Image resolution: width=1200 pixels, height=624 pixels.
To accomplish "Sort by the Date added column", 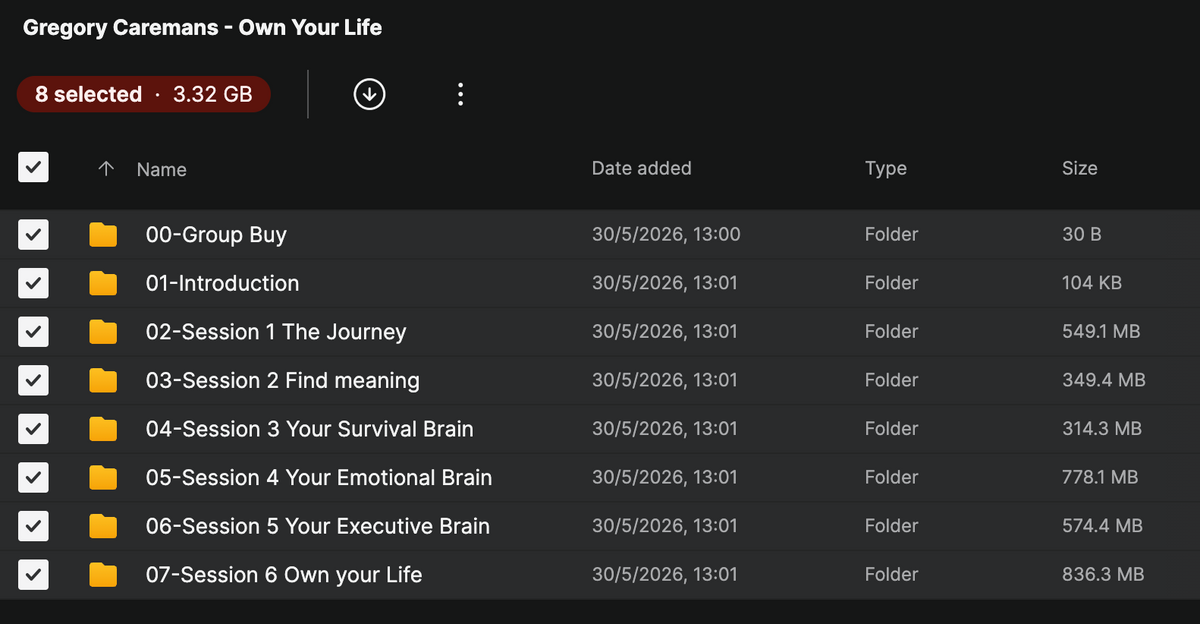I will (641, 168).
